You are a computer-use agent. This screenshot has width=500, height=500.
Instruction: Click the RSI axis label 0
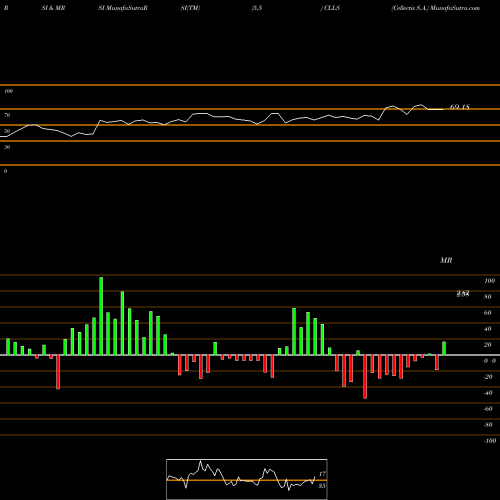5,171
